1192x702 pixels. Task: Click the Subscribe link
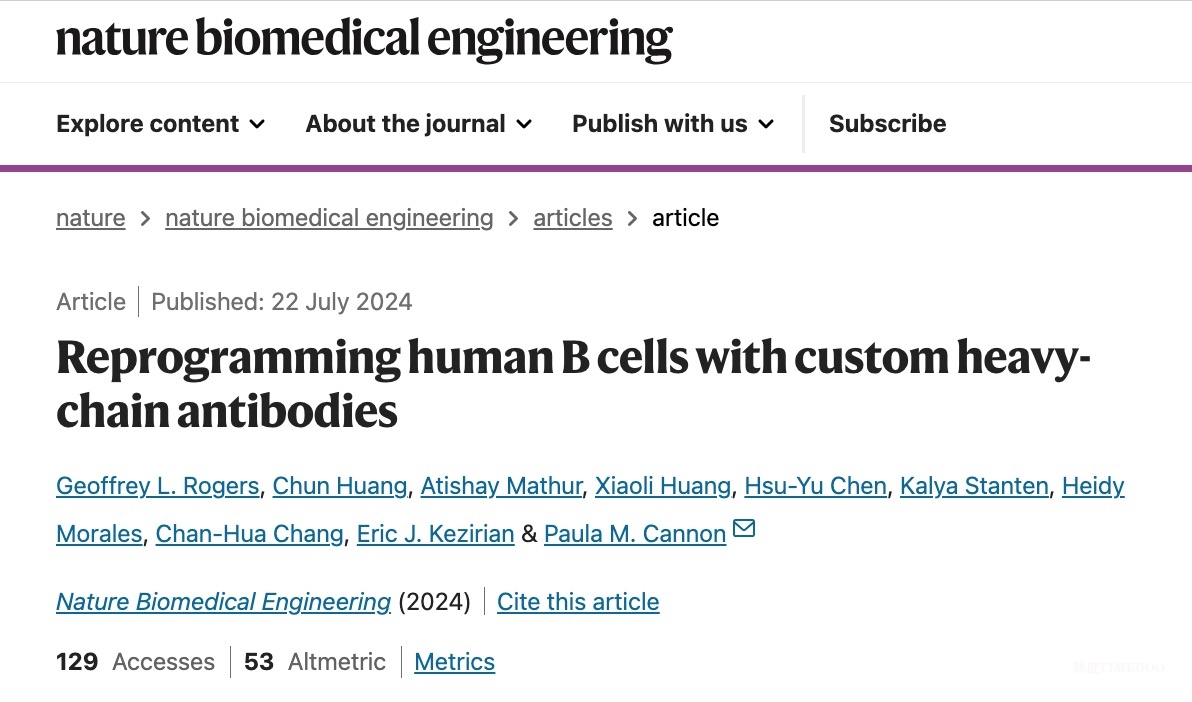pyautogui.click(x=887, y=124)
